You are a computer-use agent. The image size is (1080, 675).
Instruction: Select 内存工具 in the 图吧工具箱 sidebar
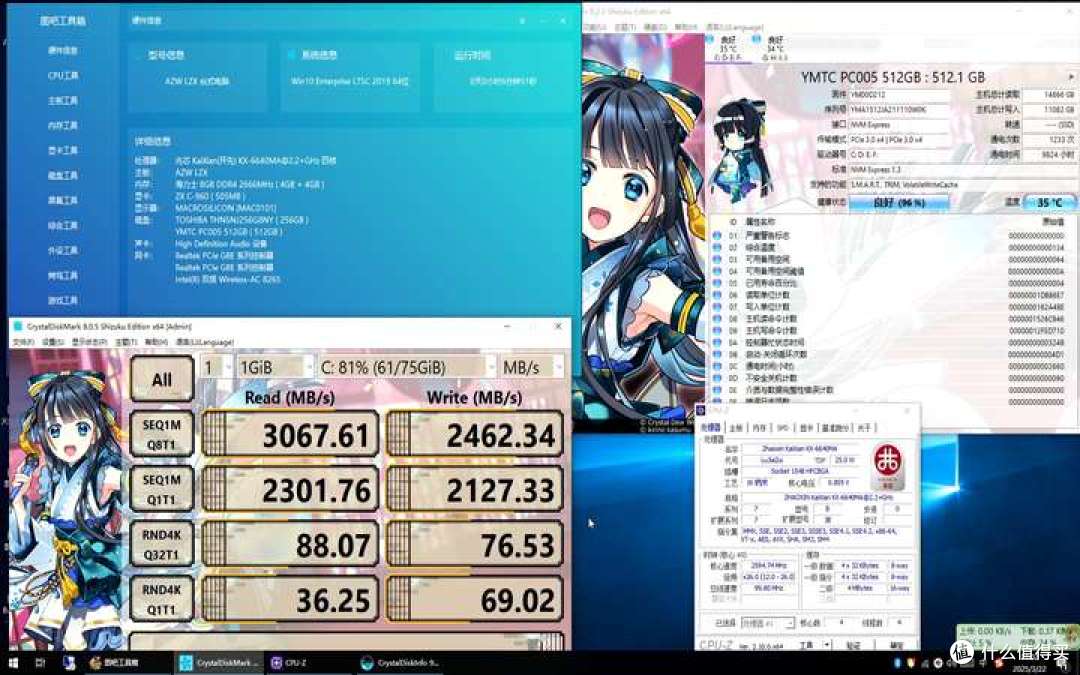point(63,125)
